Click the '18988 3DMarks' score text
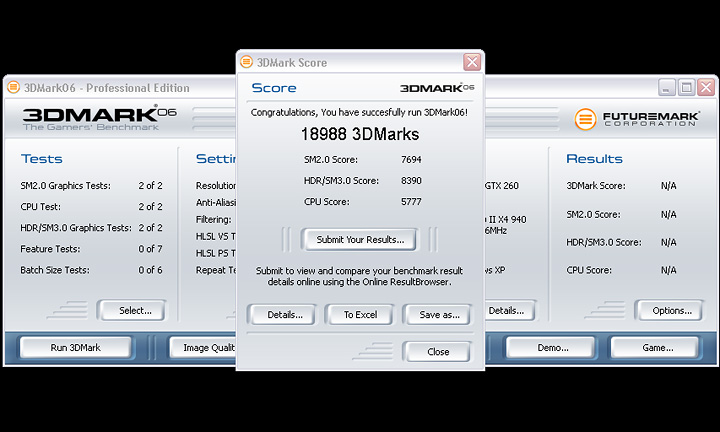This screenshot has height=432, width=720. [360, 134]
